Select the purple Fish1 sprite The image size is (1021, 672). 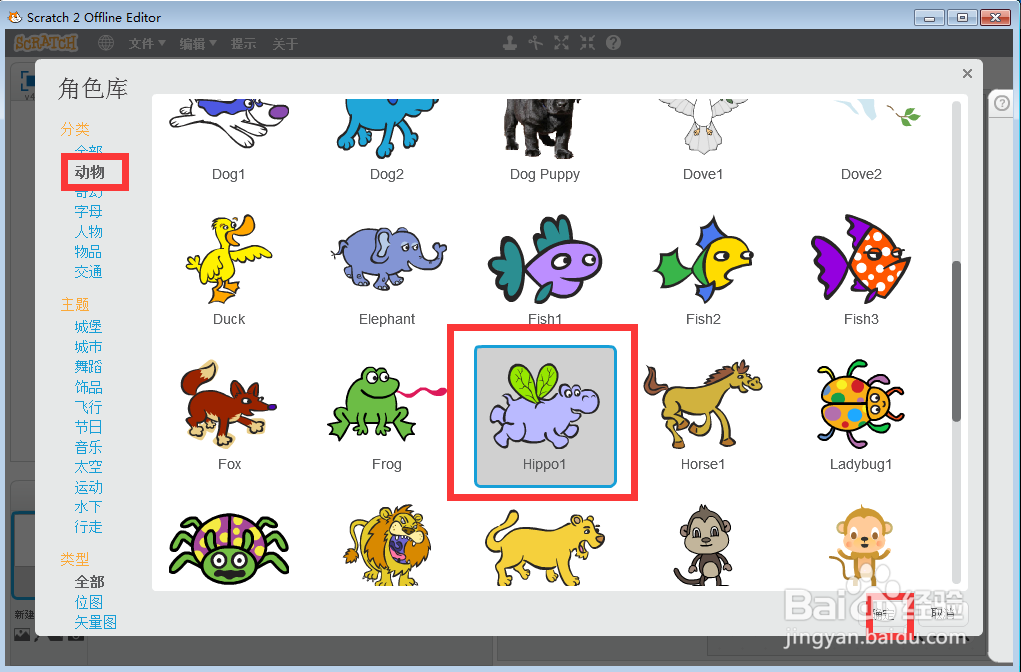click(x=545, y=270)
